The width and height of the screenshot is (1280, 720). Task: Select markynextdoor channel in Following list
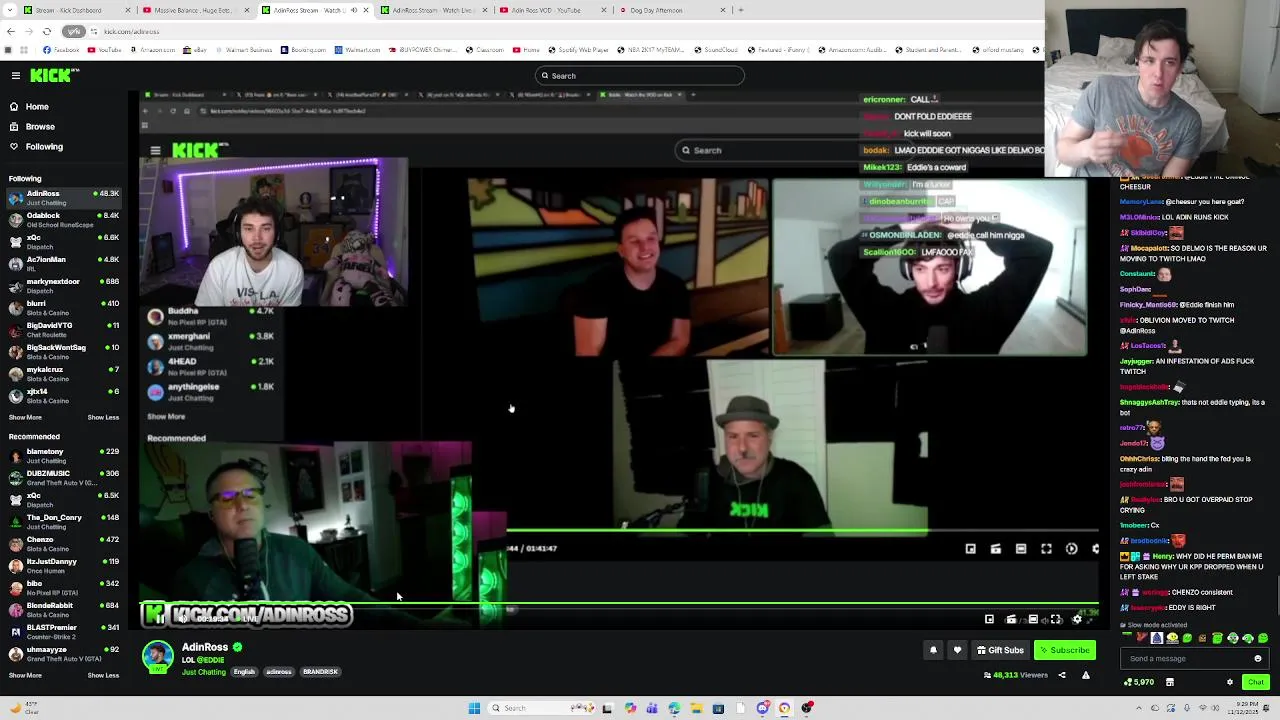tap(65, 285)
